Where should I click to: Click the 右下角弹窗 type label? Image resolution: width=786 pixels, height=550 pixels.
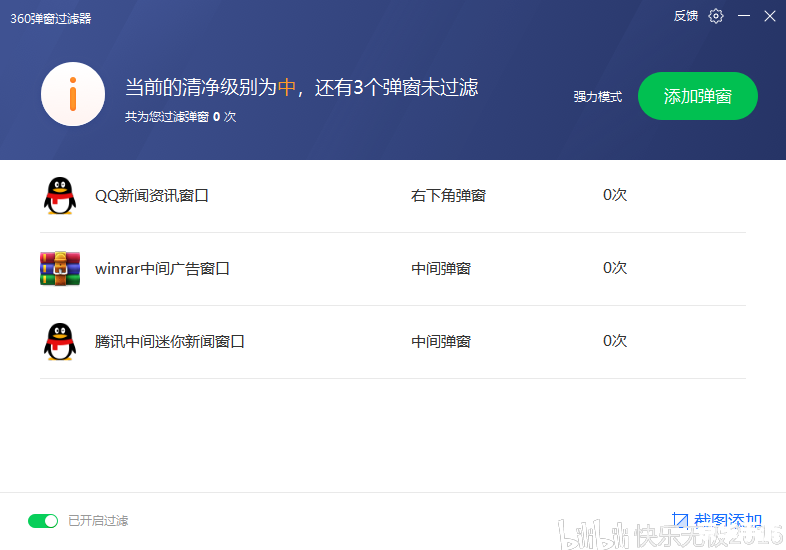coord(448,196)
